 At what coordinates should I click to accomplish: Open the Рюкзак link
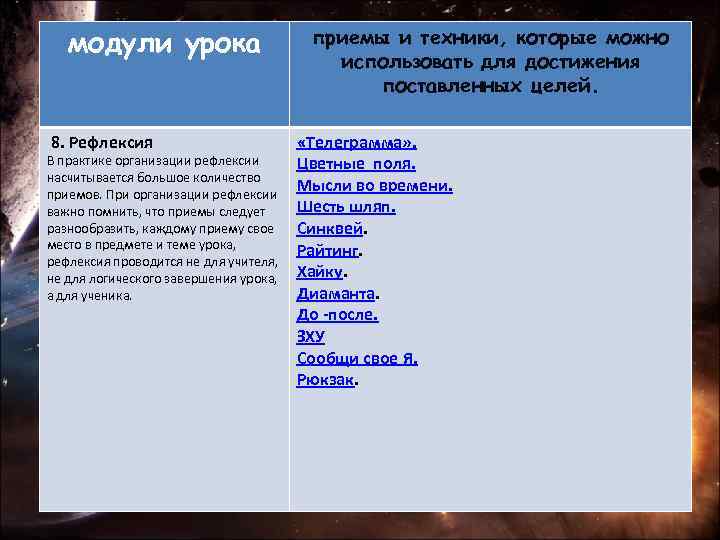[x=325, y=380]
